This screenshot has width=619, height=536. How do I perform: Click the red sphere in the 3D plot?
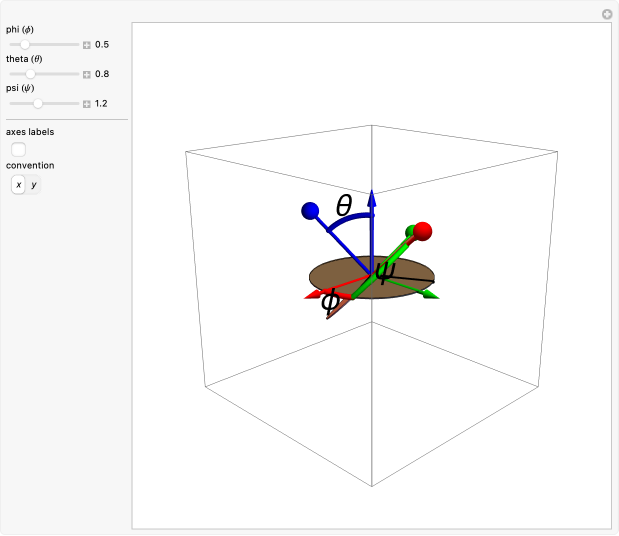click(422, 232)
